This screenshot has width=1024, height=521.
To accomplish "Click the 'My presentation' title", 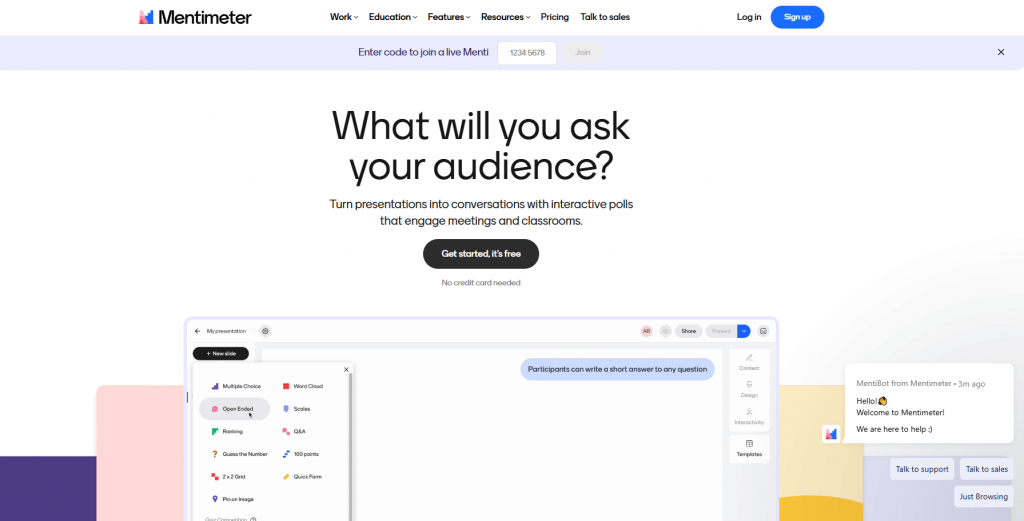I will tap(226, 331).
